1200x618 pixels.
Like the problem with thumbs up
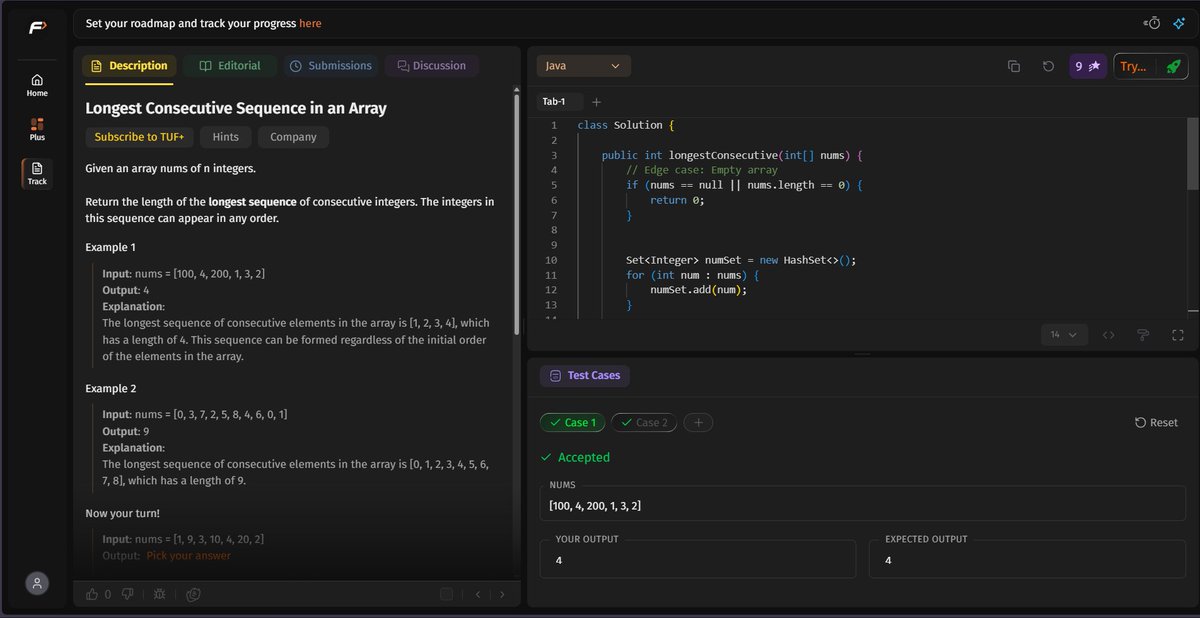coord(92,594)
